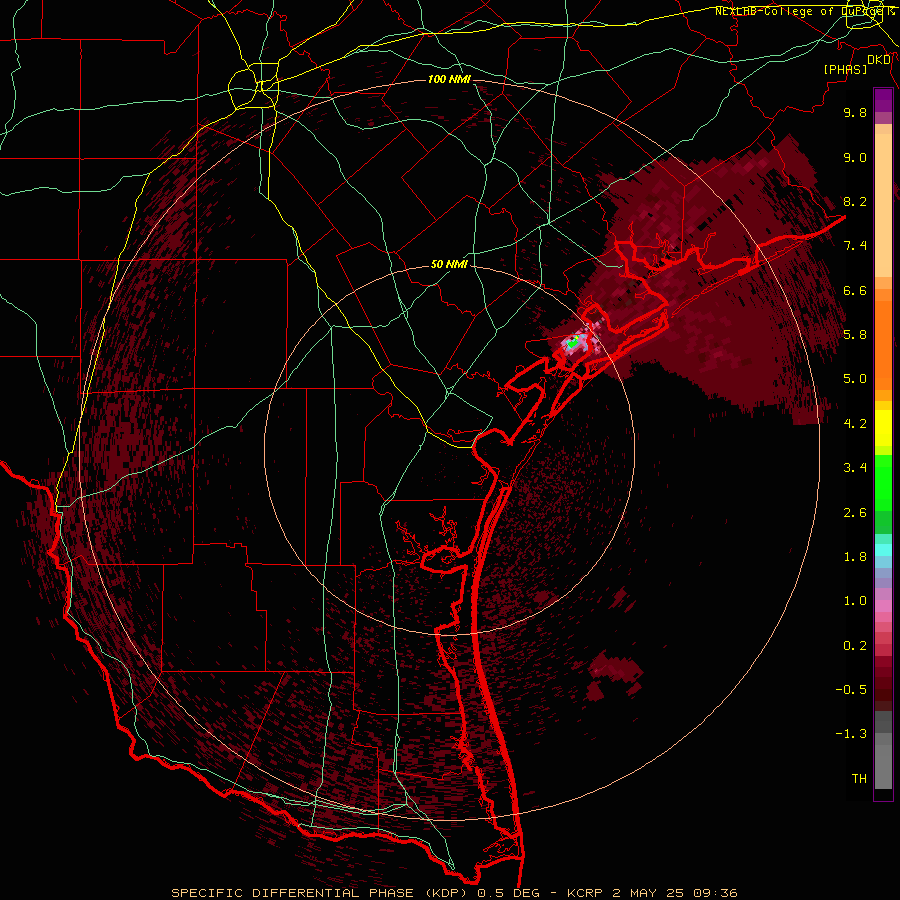Pick the purple top segment of color bar
The image size is (900, 900).
883,100
